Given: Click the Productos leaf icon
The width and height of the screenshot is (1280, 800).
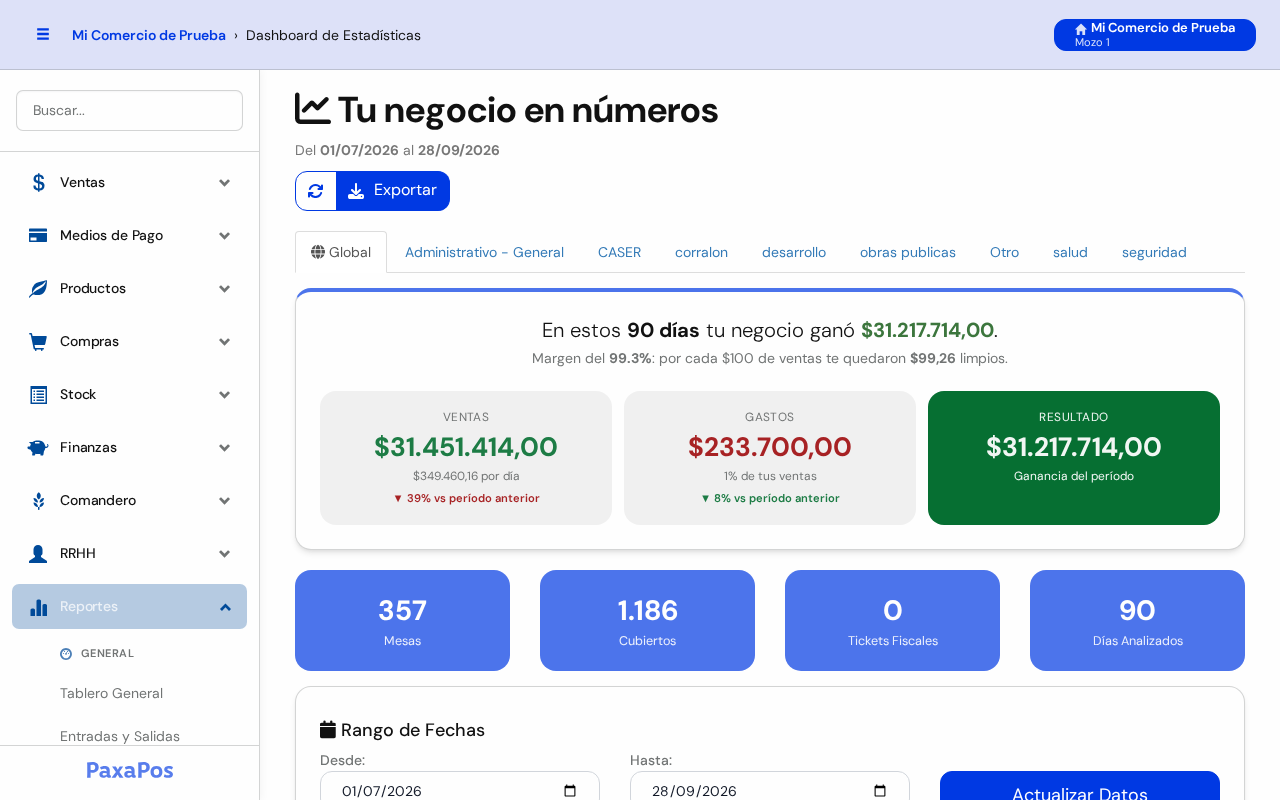Looking at the screenshot, I should click(38, 289).
